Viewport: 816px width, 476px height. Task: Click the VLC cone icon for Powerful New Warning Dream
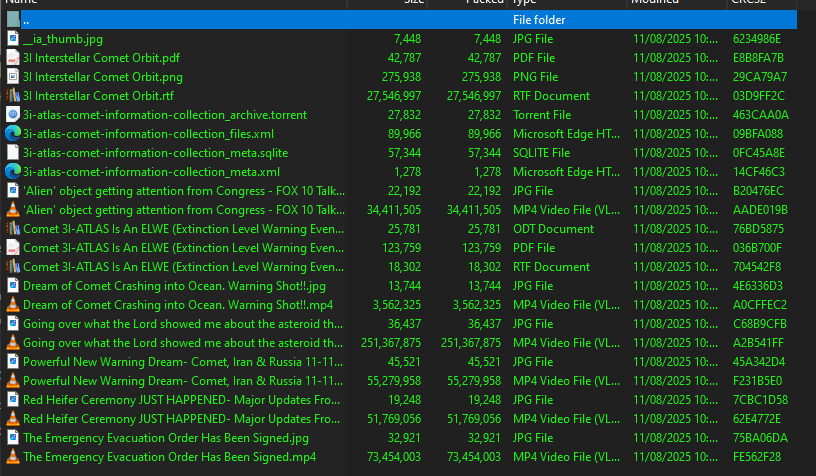click(13, 381)
